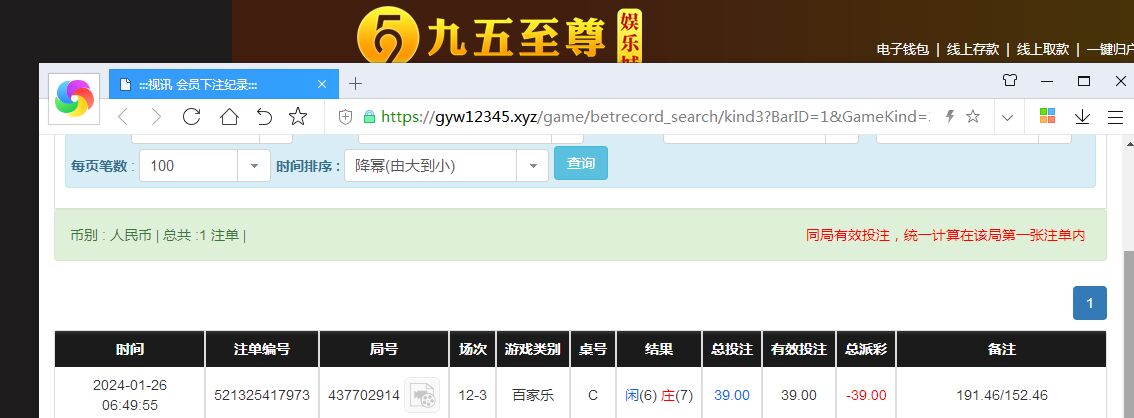This screenshot has width=1134, height=418.
Task: Maximize the browser window
Action: tap(1083, 81)
